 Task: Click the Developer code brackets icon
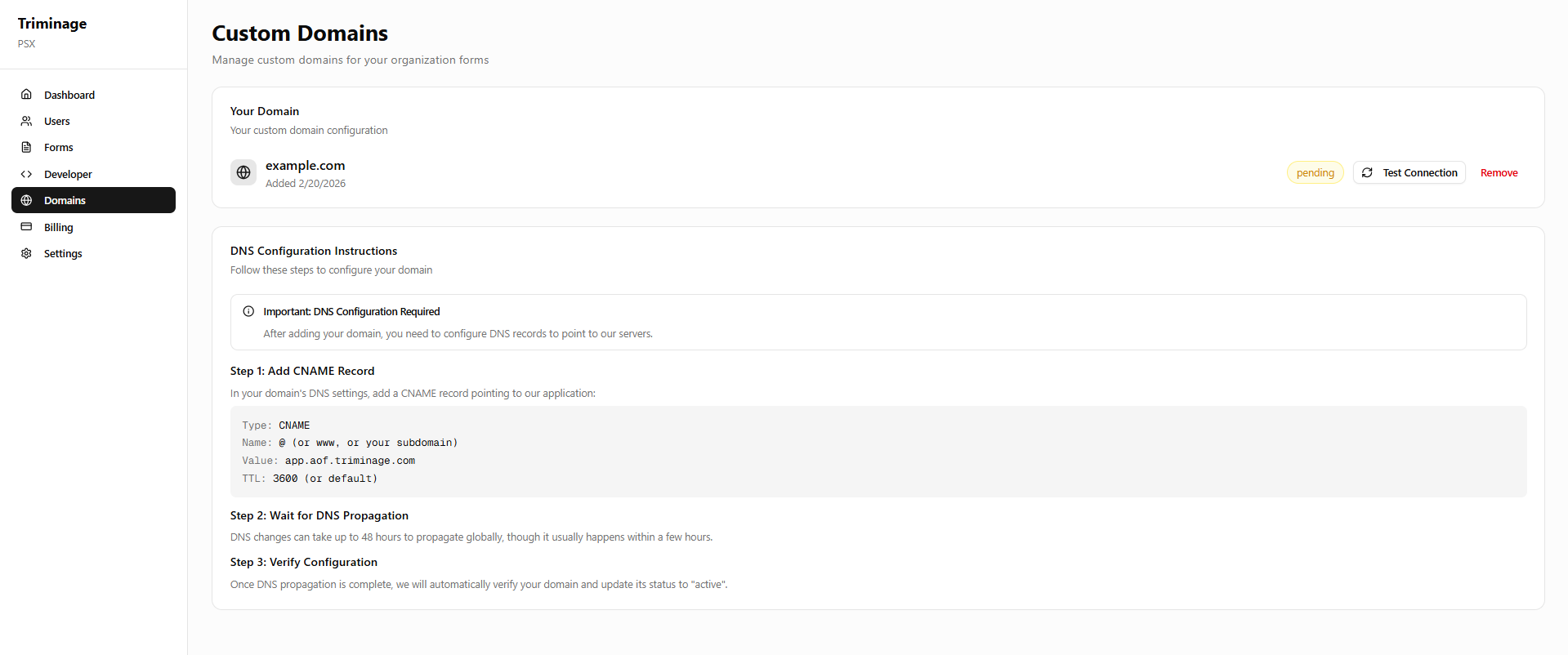(26, 174)
